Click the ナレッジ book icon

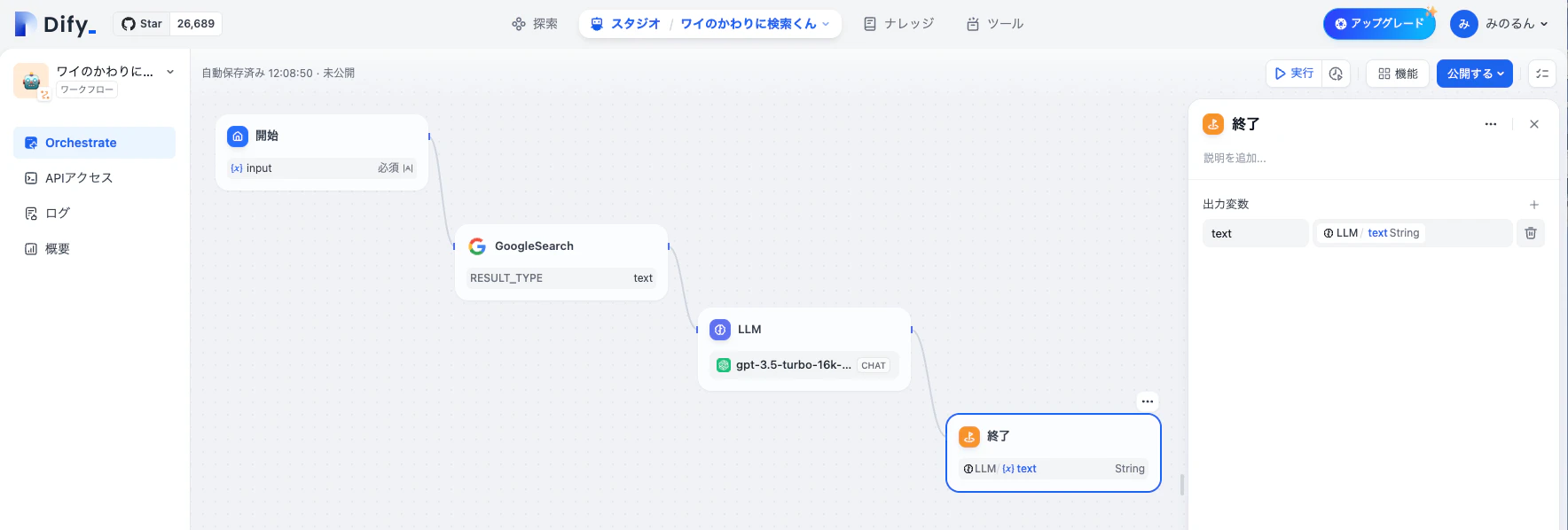(x=870, y=24)
